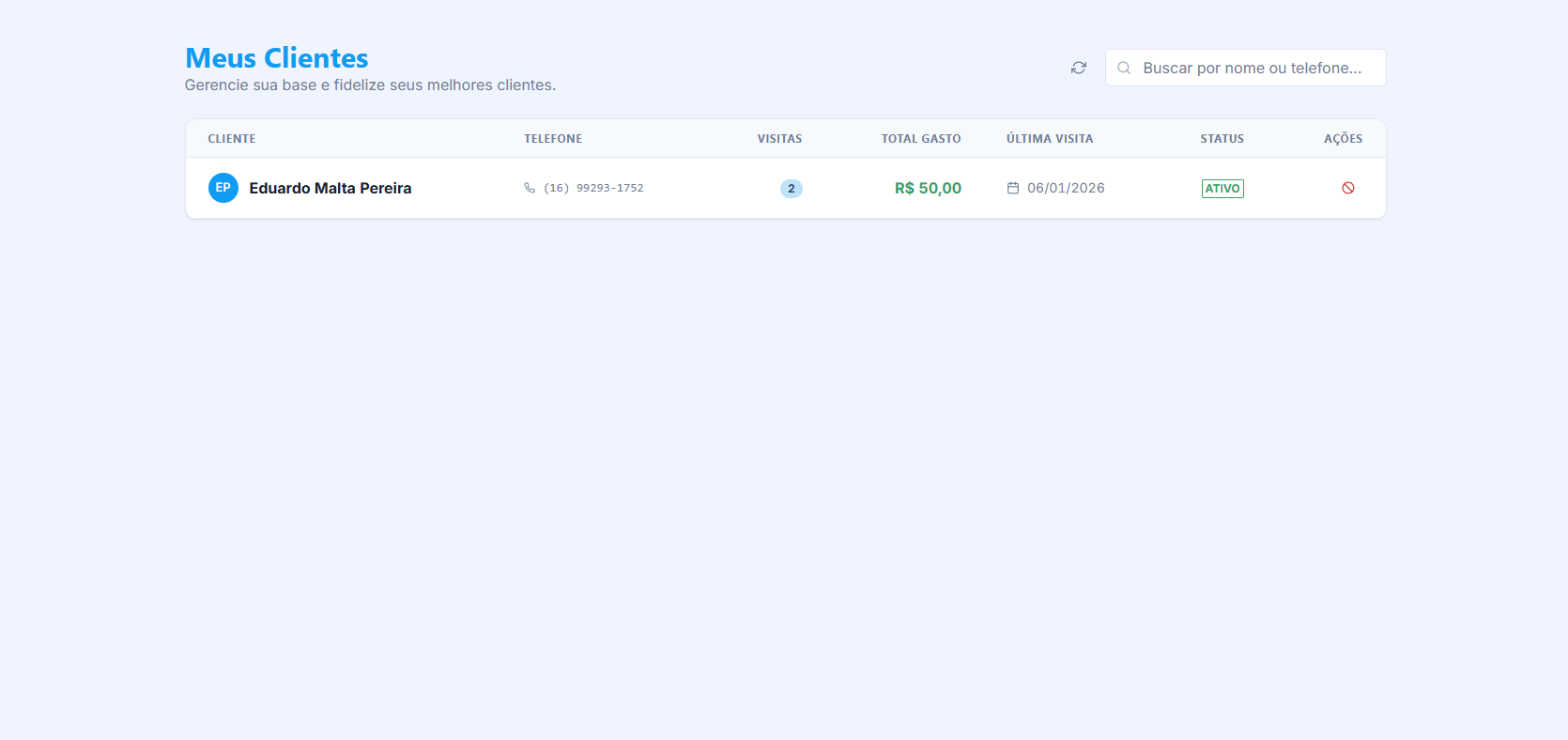Click the R$ 50,00 total amount
The image size is (1568, 740).
pos(928,188)
